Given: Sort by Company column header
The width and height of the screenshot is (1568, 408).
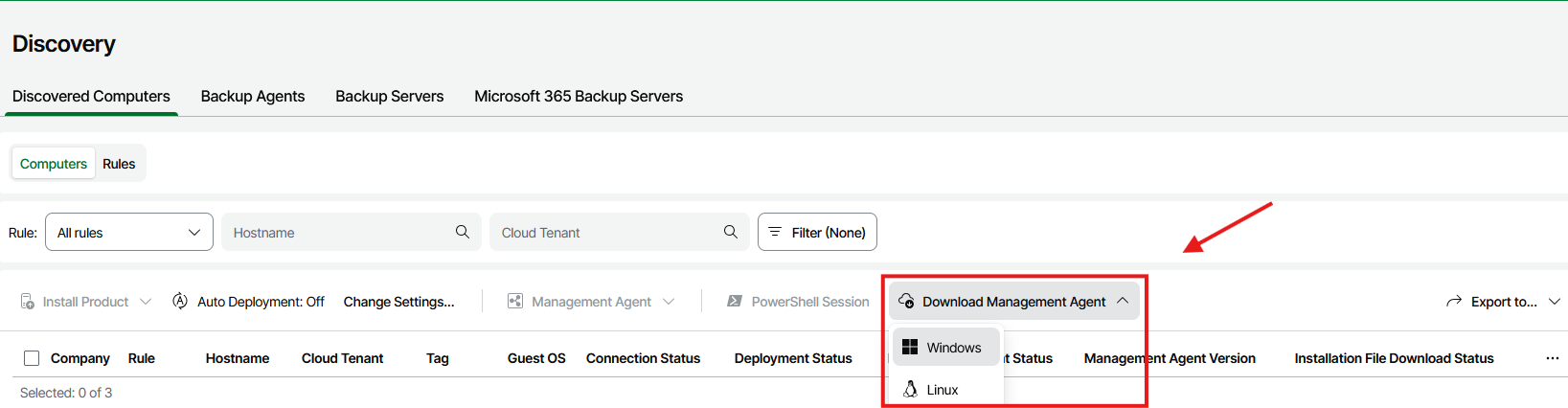Looking at the screenshot, I should click(x=80, y=358).
